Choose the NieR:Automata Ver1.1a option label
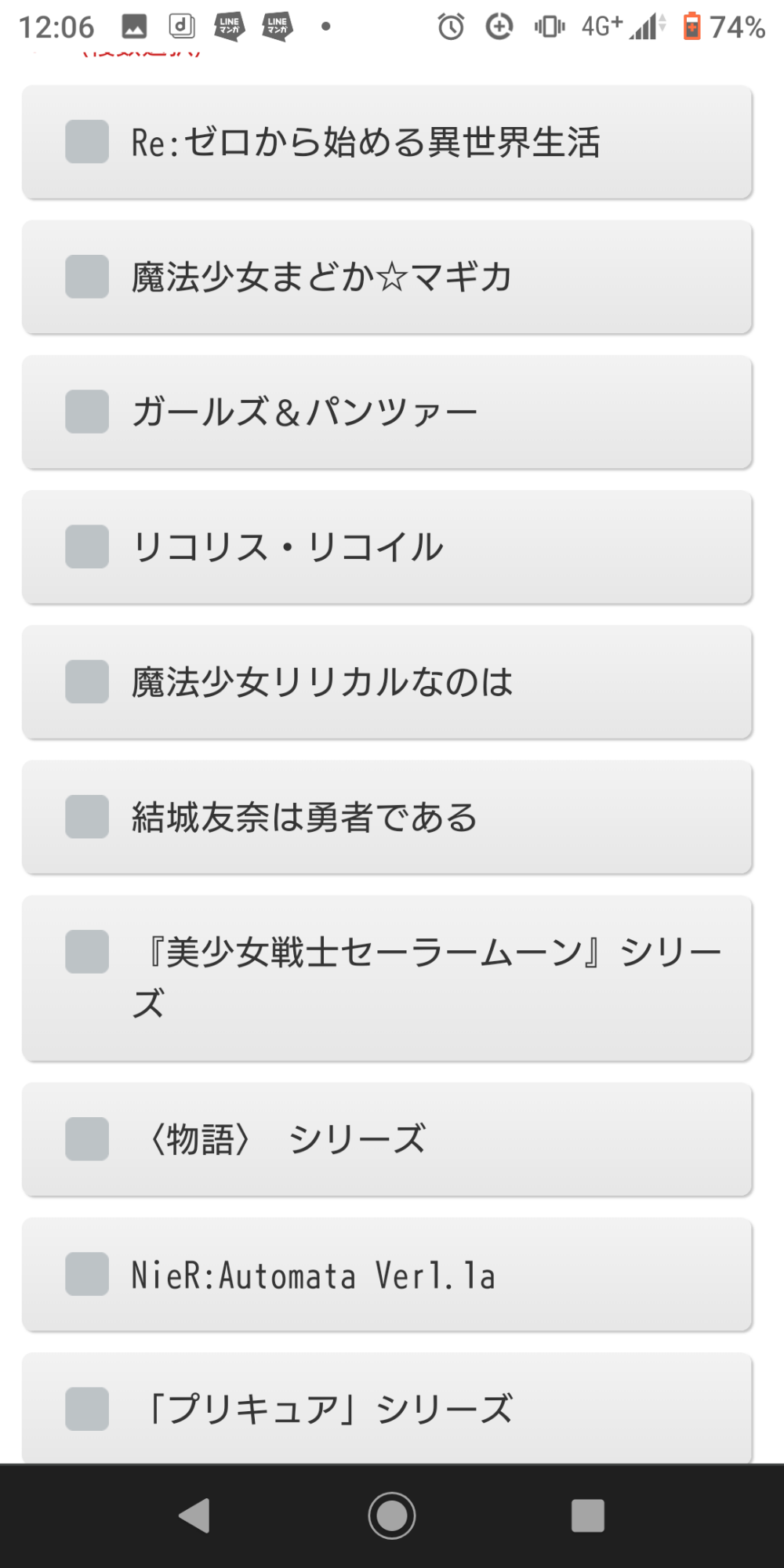The image size is (784, 1568). (314, 1275)
